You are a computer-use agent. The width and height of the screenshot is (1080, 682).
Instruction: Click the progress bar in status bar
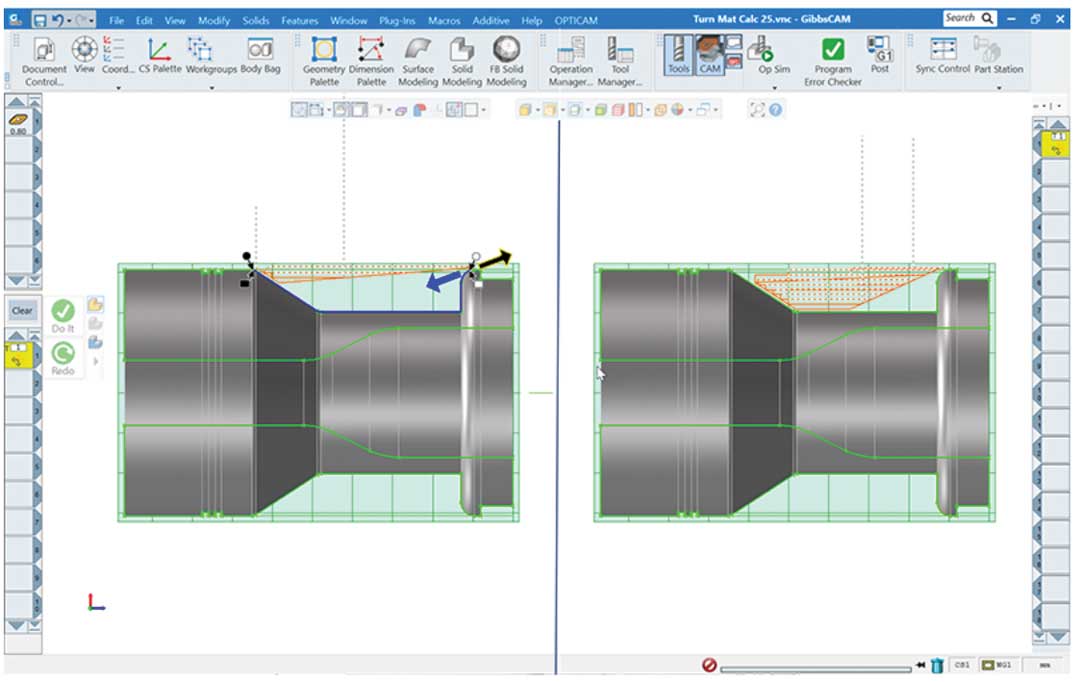point(815,666)
